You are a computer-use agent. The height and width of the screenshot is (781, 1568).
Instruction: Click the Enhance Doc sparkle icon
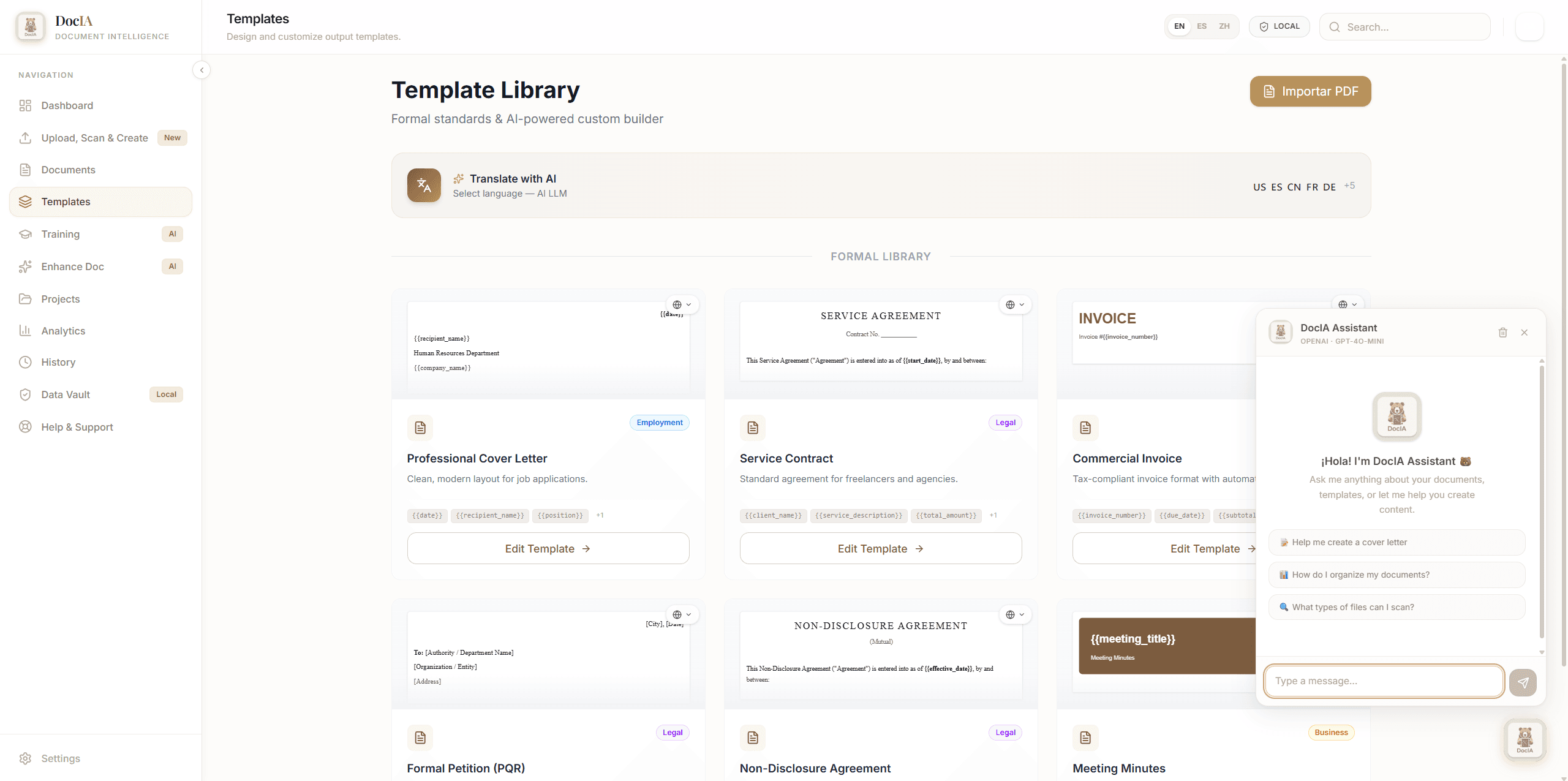[25, 266]
